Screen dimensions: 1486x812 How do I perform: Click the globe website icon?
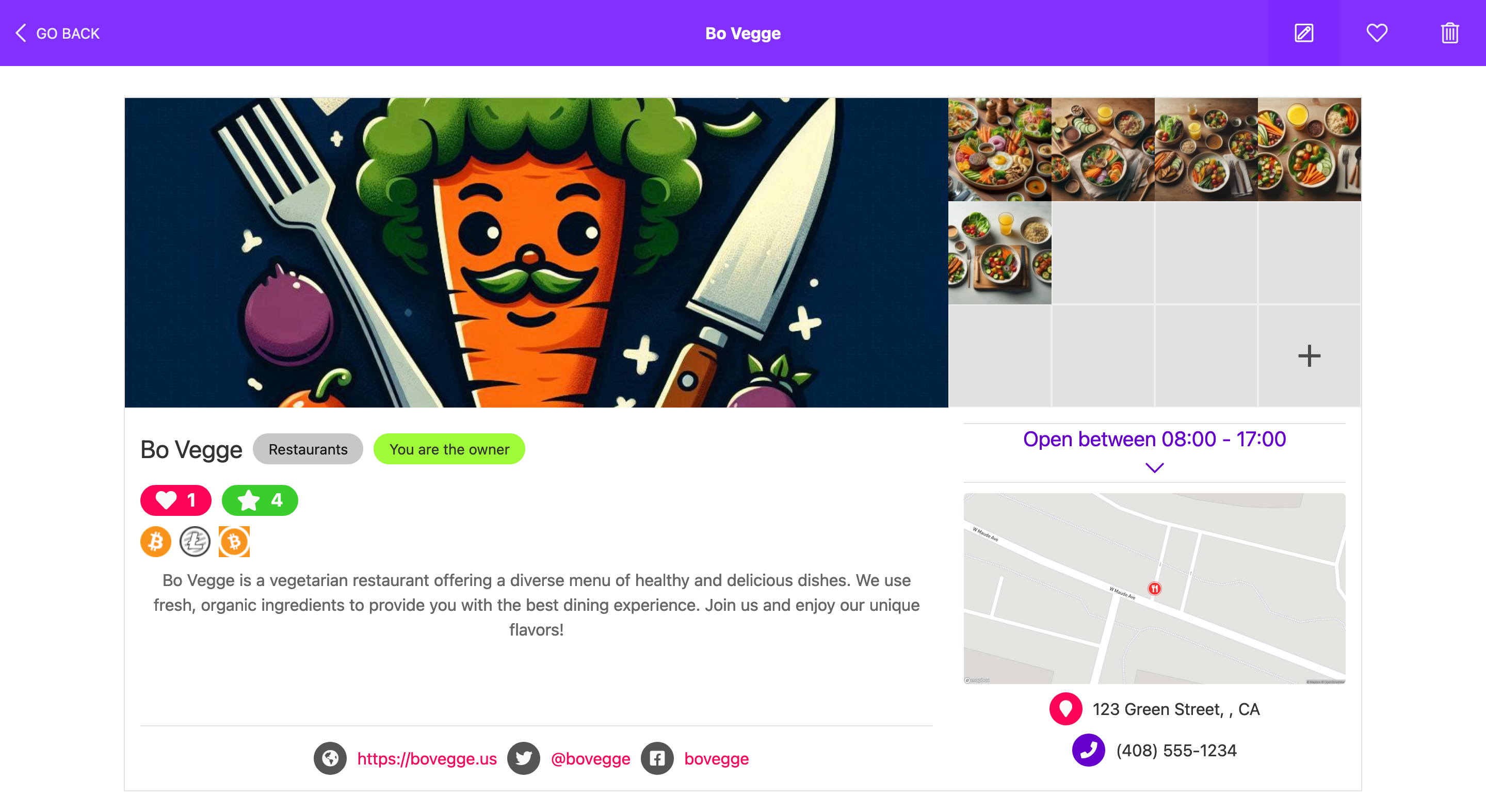pos(330,758)
